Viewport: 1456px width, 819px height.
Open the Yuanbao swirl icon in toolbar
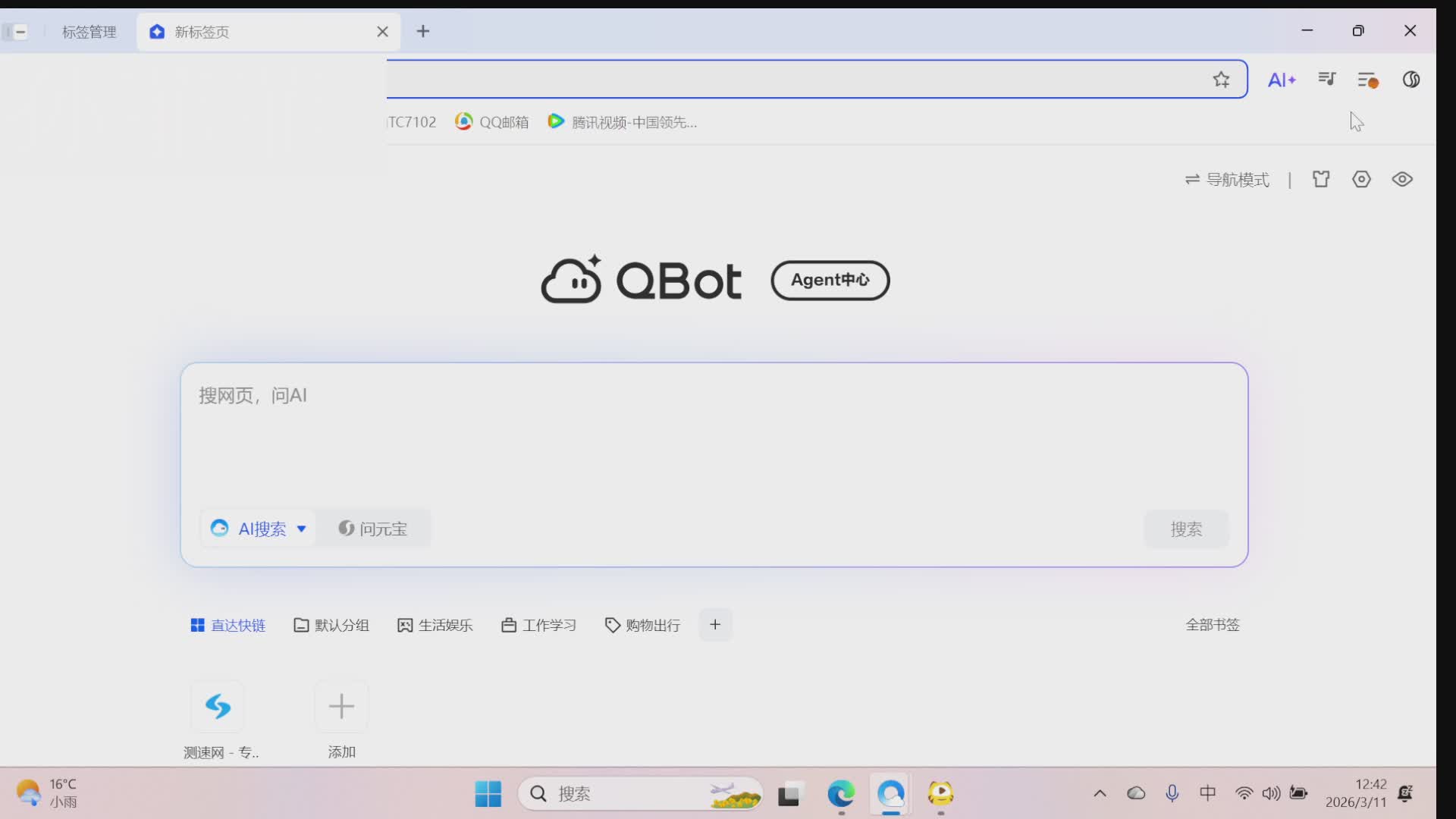click(1410, 80)
